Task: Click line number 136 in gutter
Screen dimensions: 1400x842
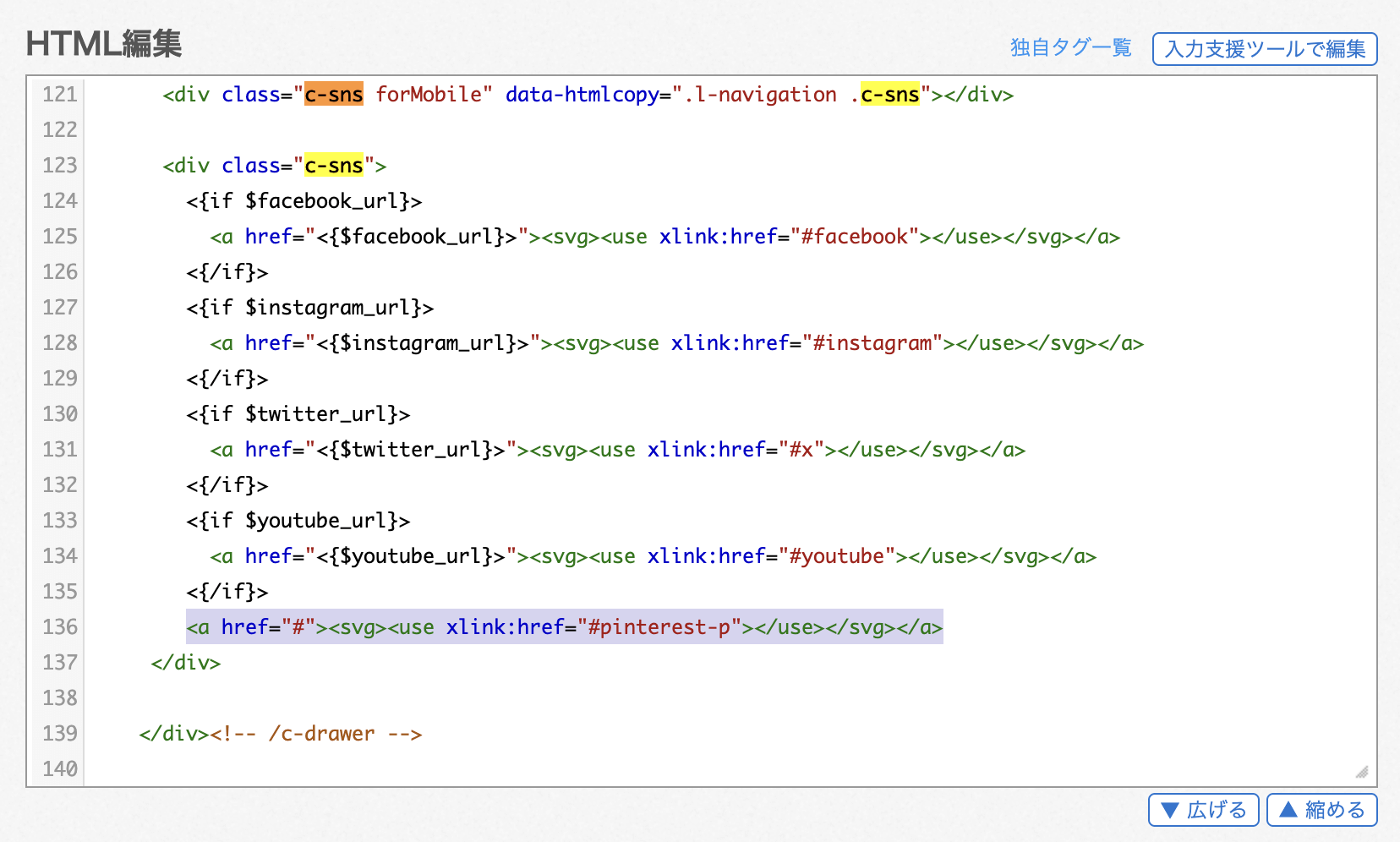Action: coord(59,627)
